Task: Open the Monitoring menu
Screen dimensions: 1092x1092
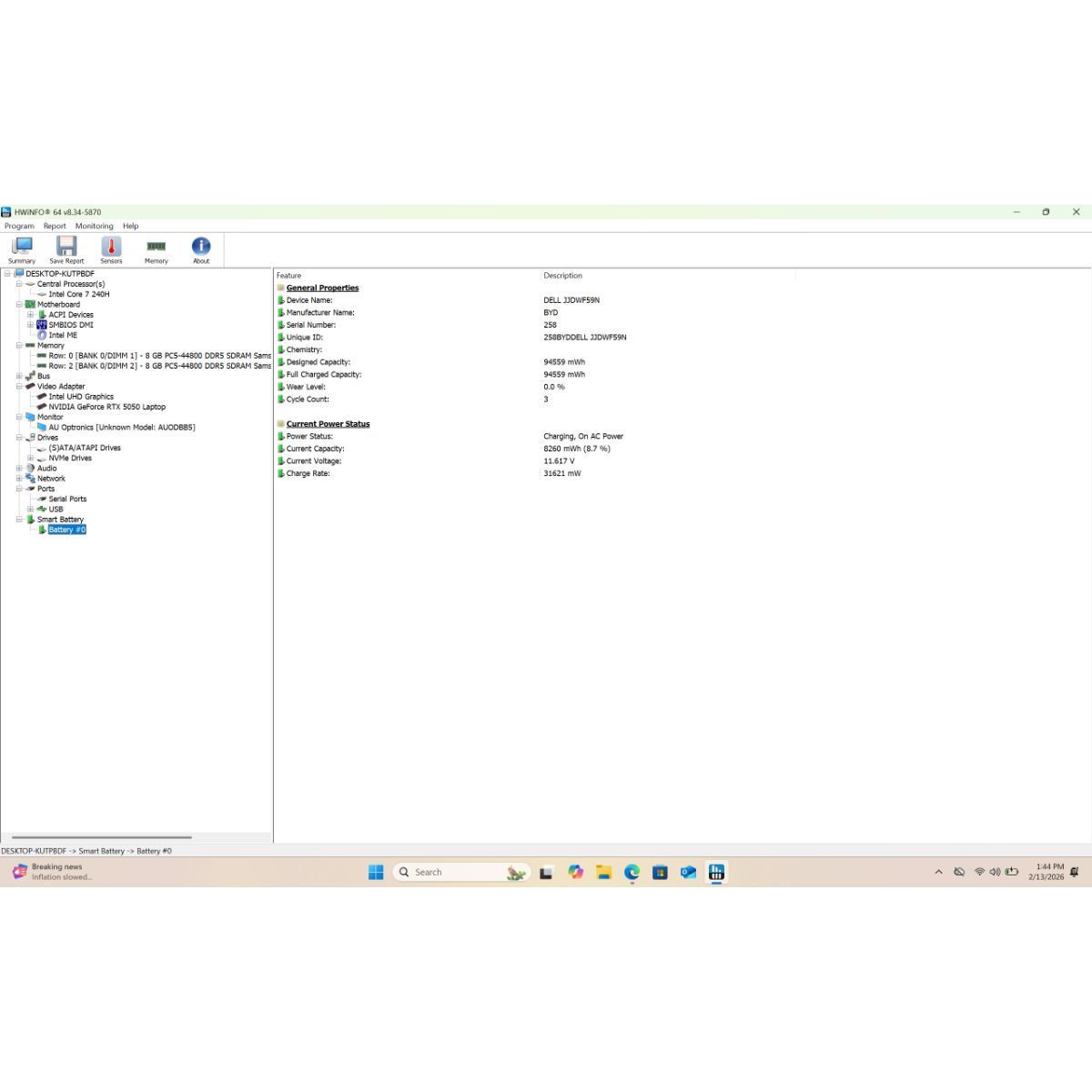Action: pyautogui.click(x=94, y=226)
